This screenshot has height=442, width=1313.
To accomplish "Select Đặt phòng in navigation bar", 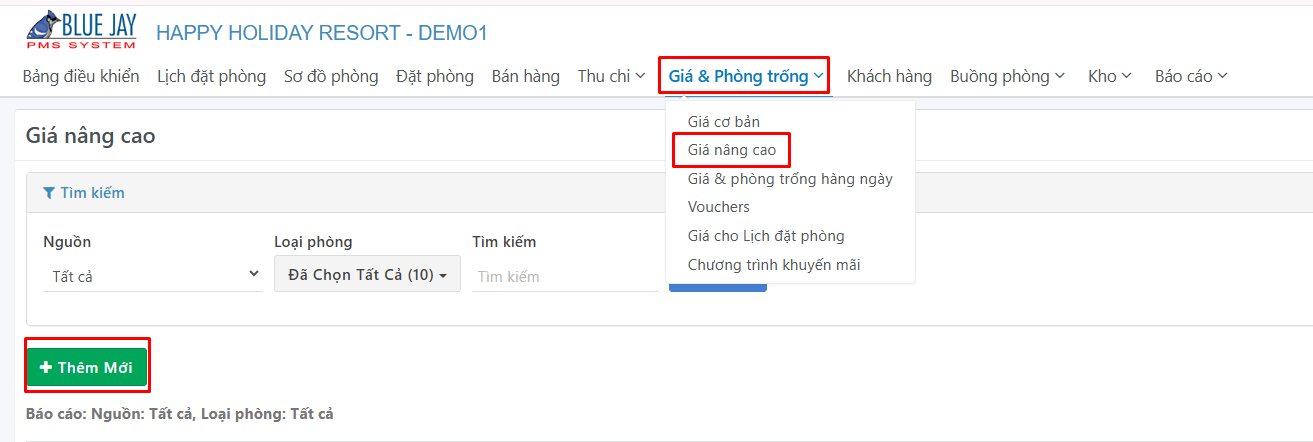I will tap(435, 76).
